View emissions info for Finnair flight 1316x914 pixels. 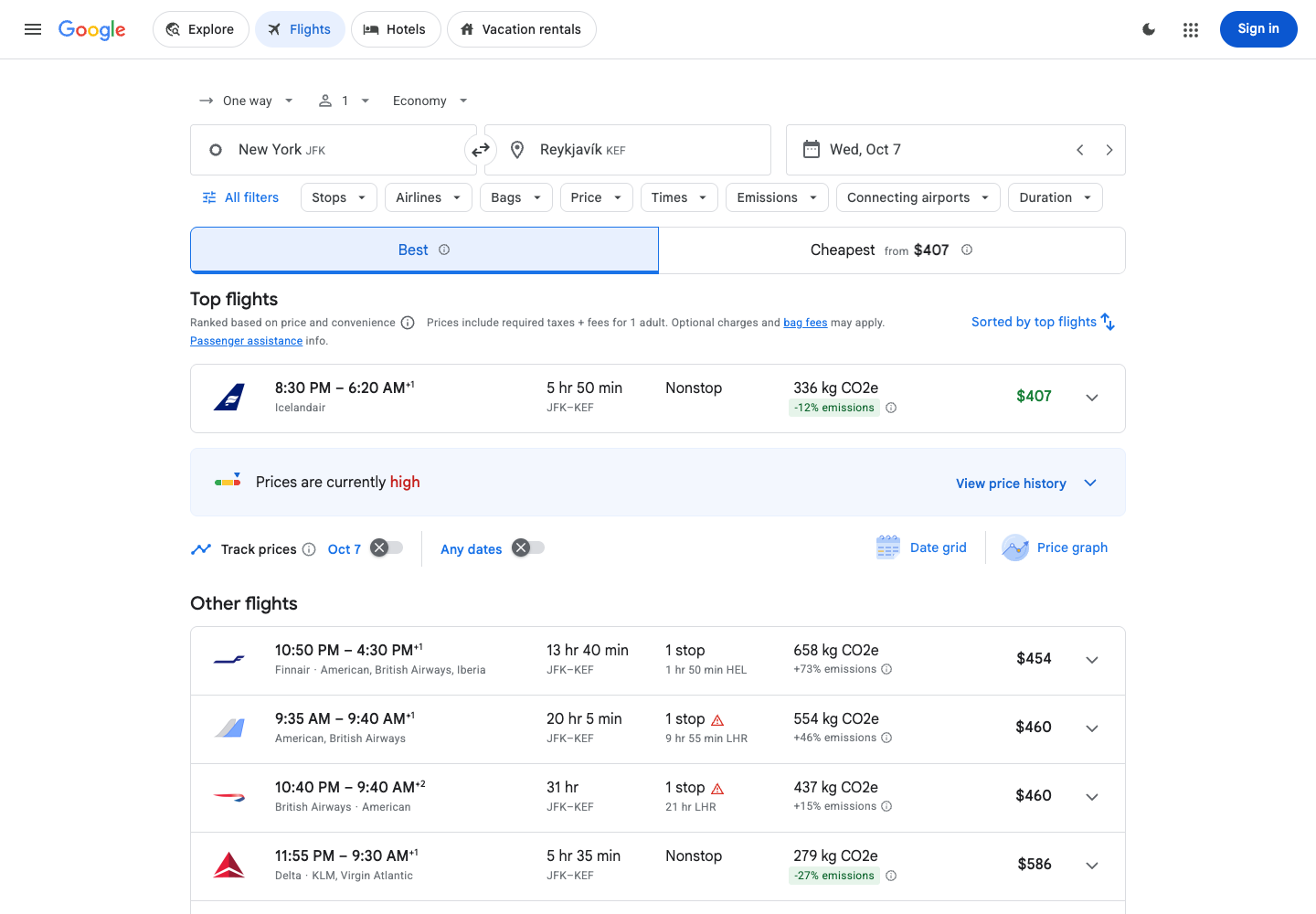coord(886,669)
